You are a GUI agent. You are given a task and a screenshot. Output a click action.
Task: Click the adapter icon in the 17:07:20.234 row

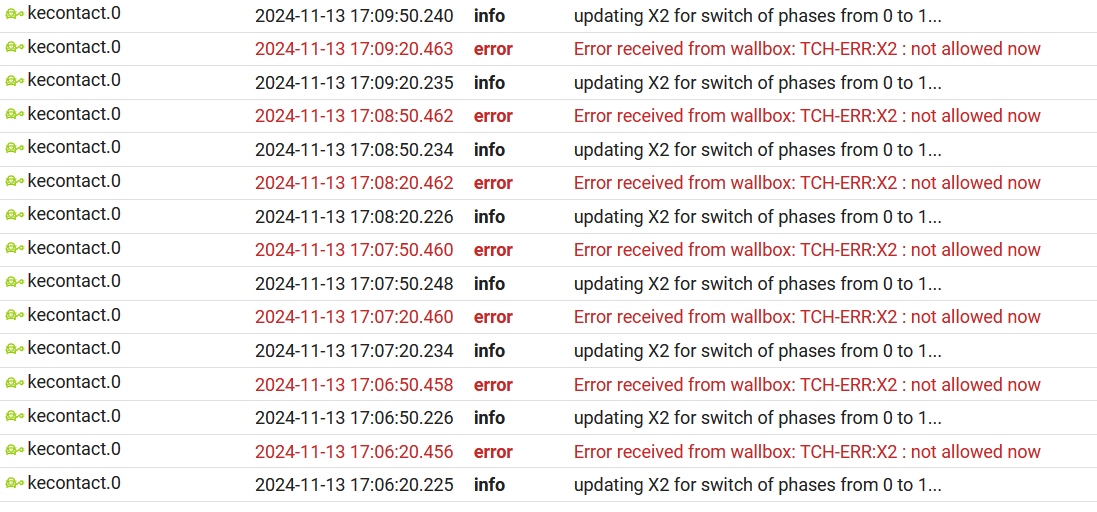coord(14,349)
